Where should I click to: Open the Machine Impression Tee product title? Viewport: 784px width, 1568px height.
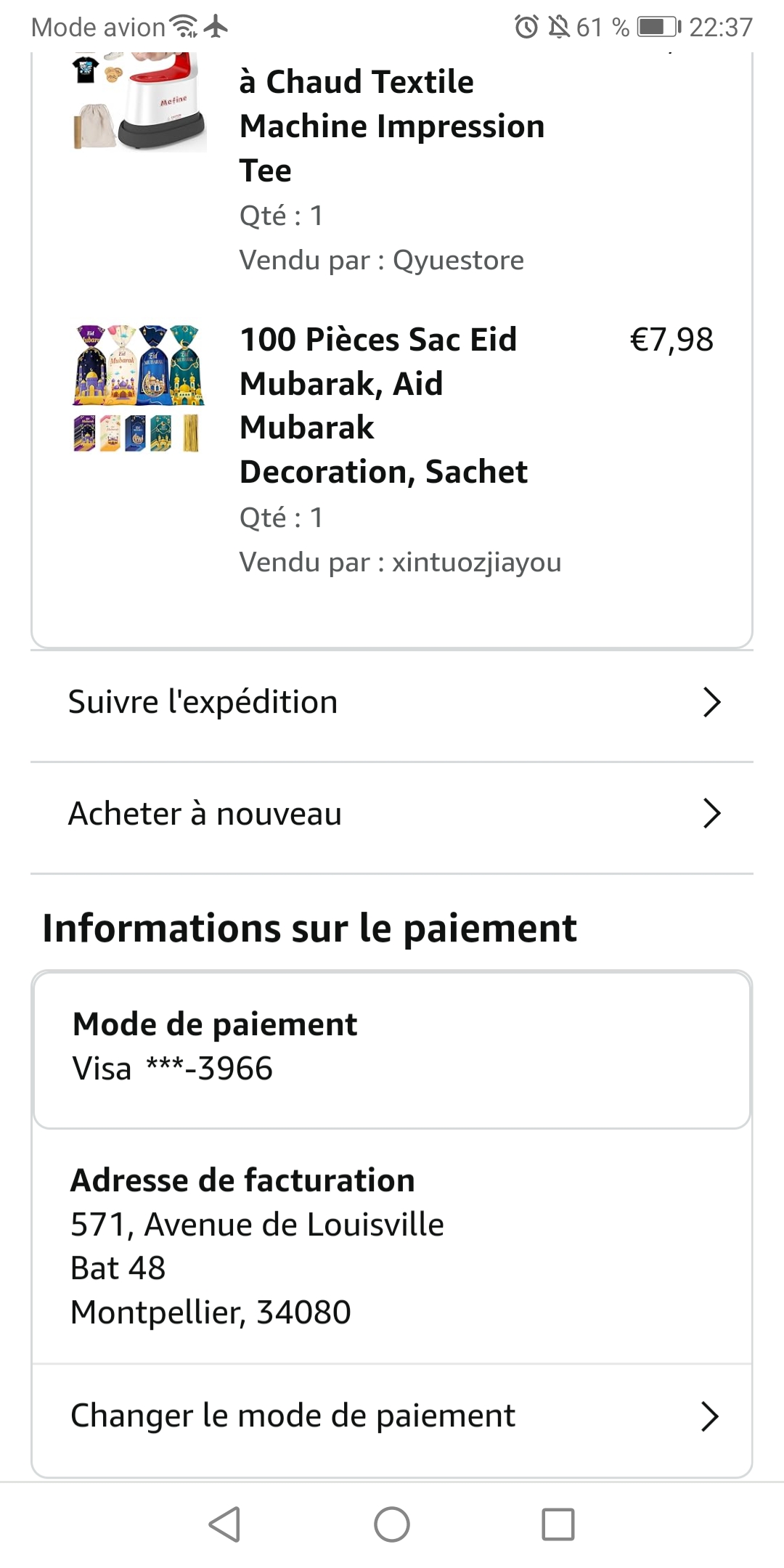tap(392, 126)
